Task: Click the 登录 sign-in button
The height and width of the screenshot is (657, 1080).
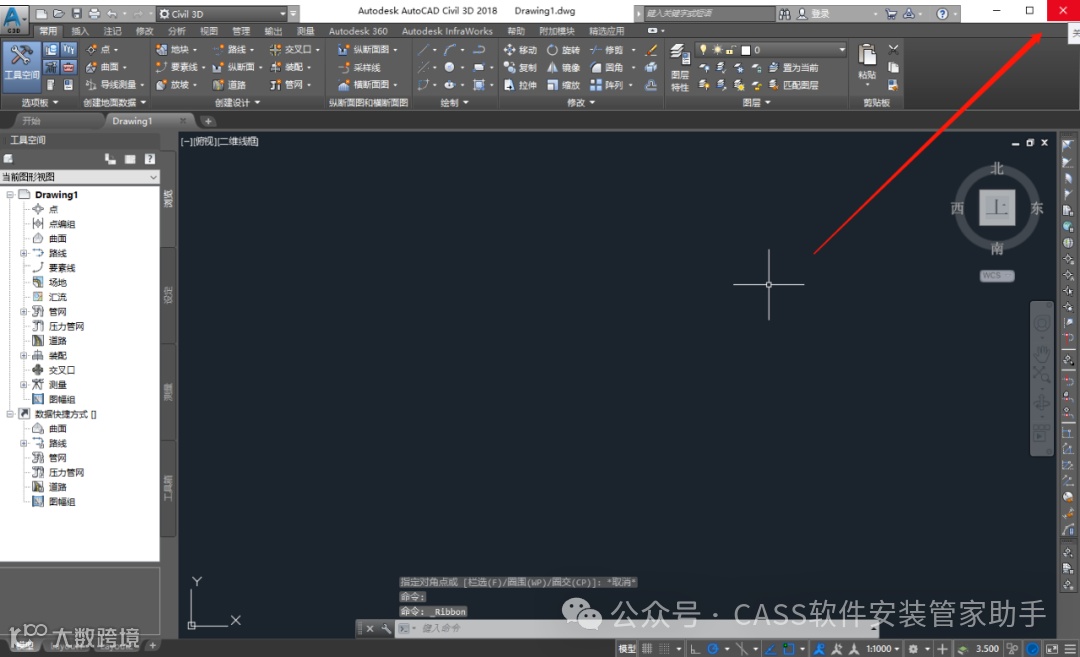Action: click(x=813, y=13)
